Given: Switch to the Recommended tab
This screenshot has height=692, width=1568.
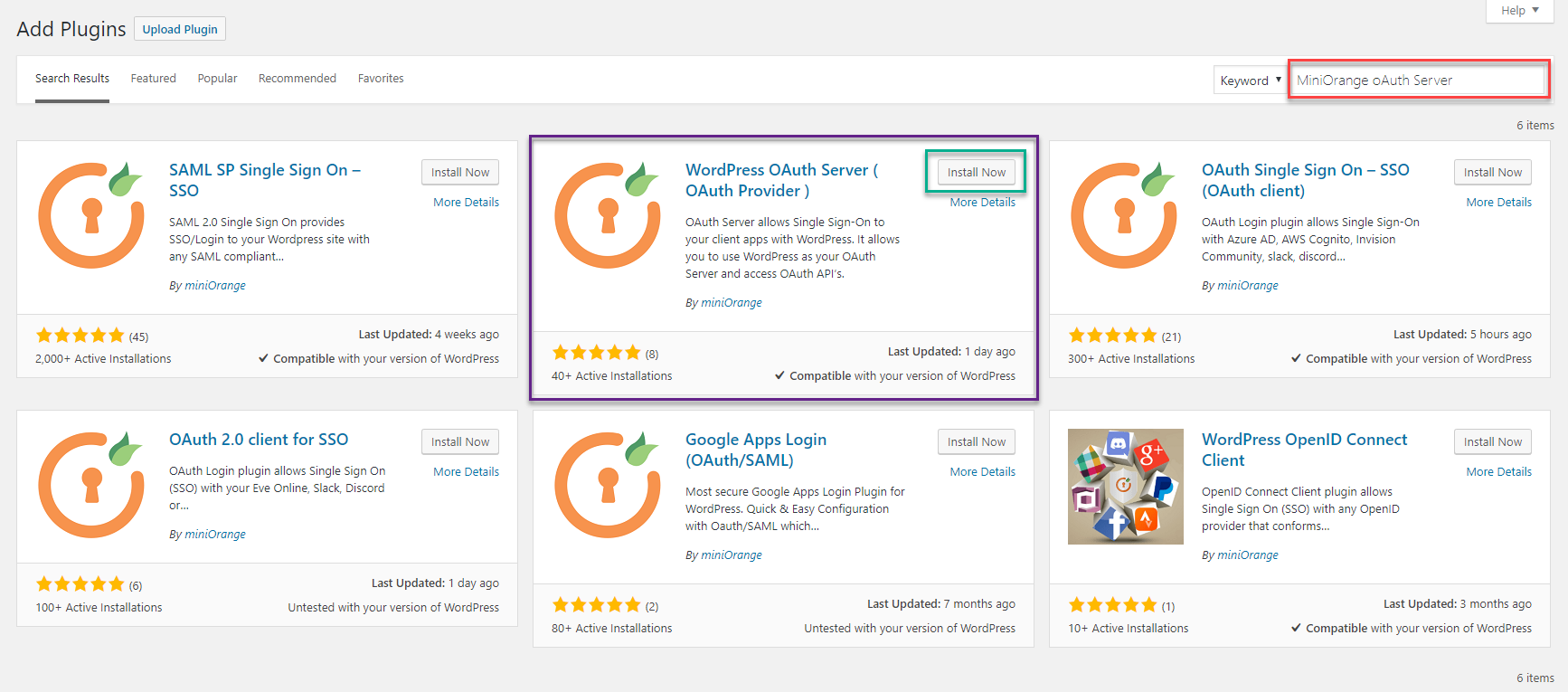Looking at the screenshot, I should [298, 79].
